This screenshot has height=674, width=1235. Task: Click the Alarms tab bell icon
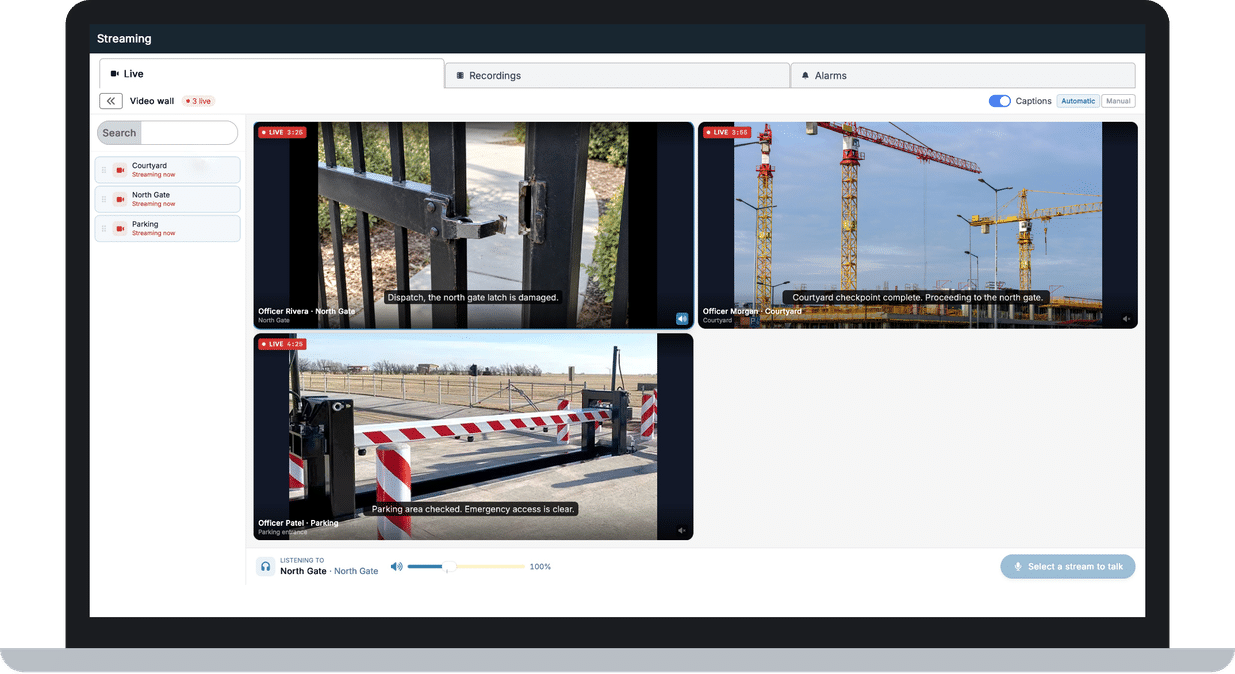[x=806, y=76]
